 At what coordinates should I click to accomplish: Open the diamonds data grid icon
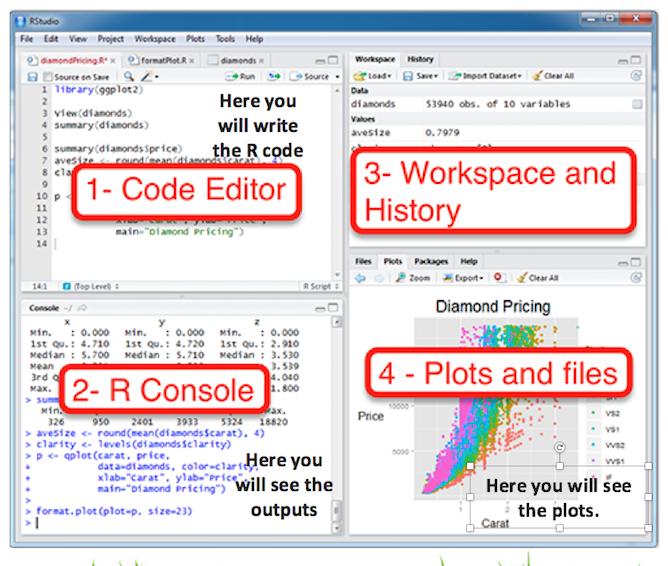click(x=637, y=104)
